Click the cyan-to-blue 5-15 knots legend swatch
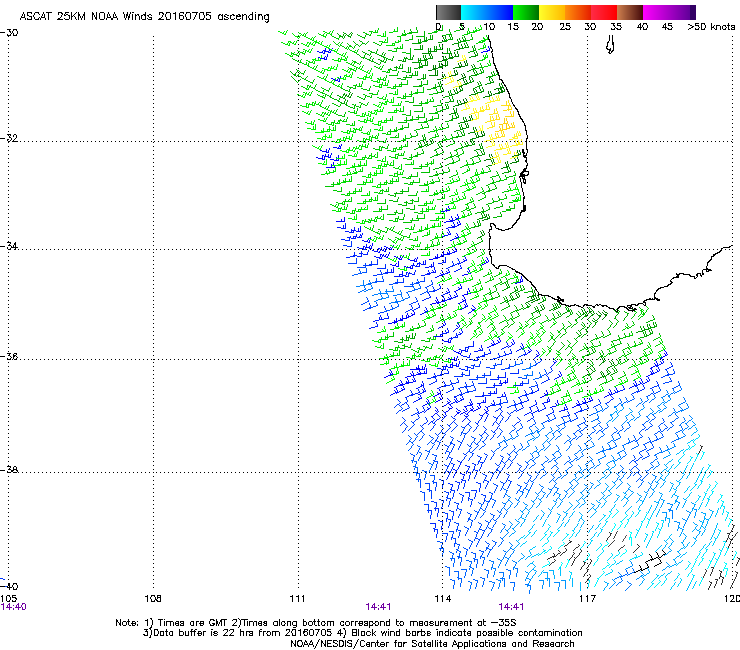740x650 pixels. click(x=487, y=12)
